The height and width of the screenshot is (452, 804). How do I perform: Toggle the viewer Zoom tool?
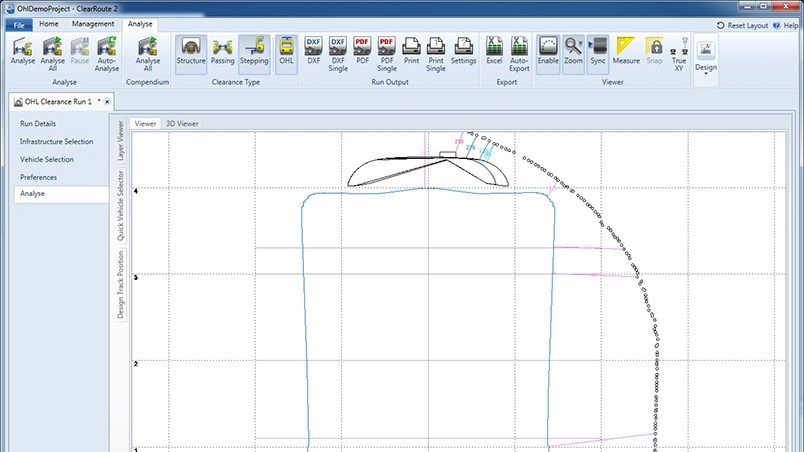[573, 54]
